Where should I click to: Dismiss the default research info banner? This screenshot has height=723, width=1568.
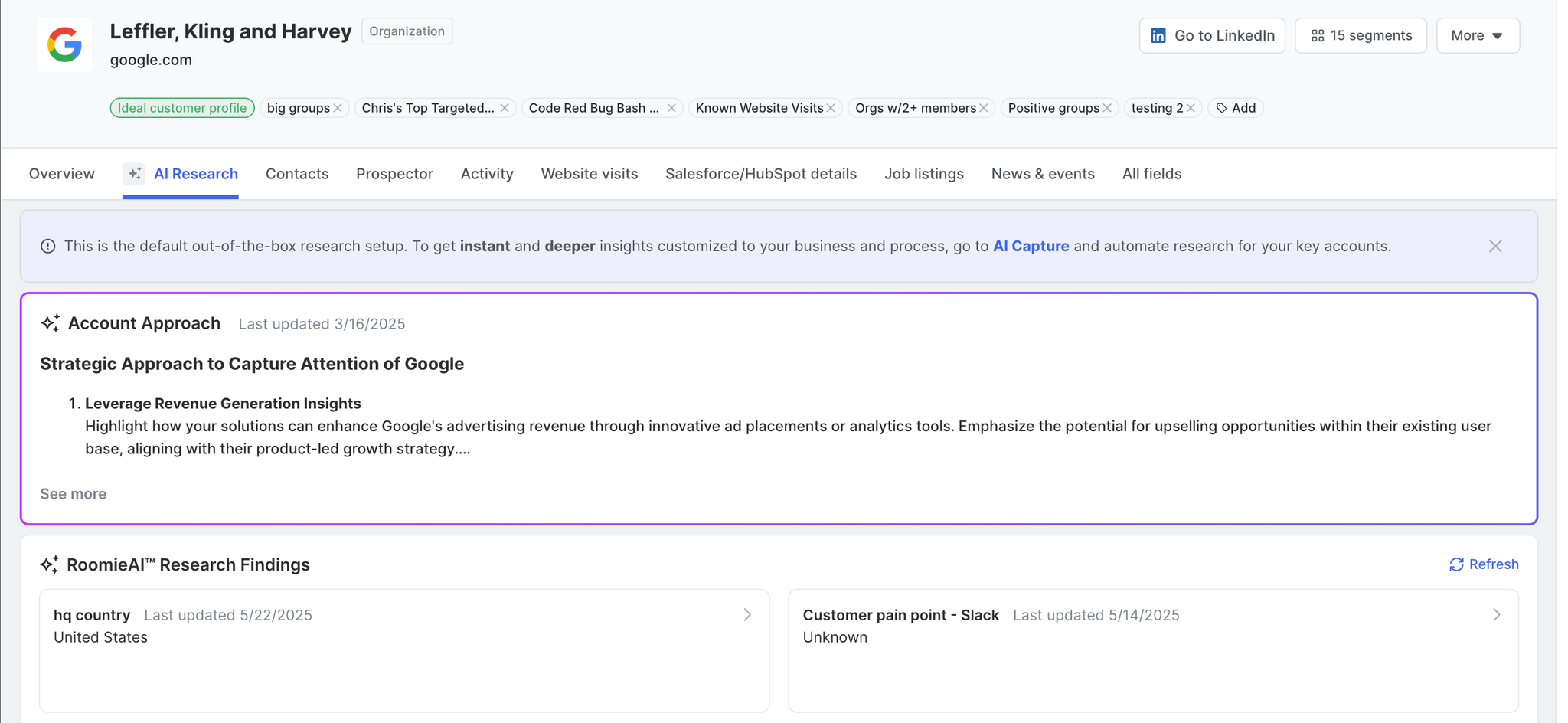[x=1495, y=246]
